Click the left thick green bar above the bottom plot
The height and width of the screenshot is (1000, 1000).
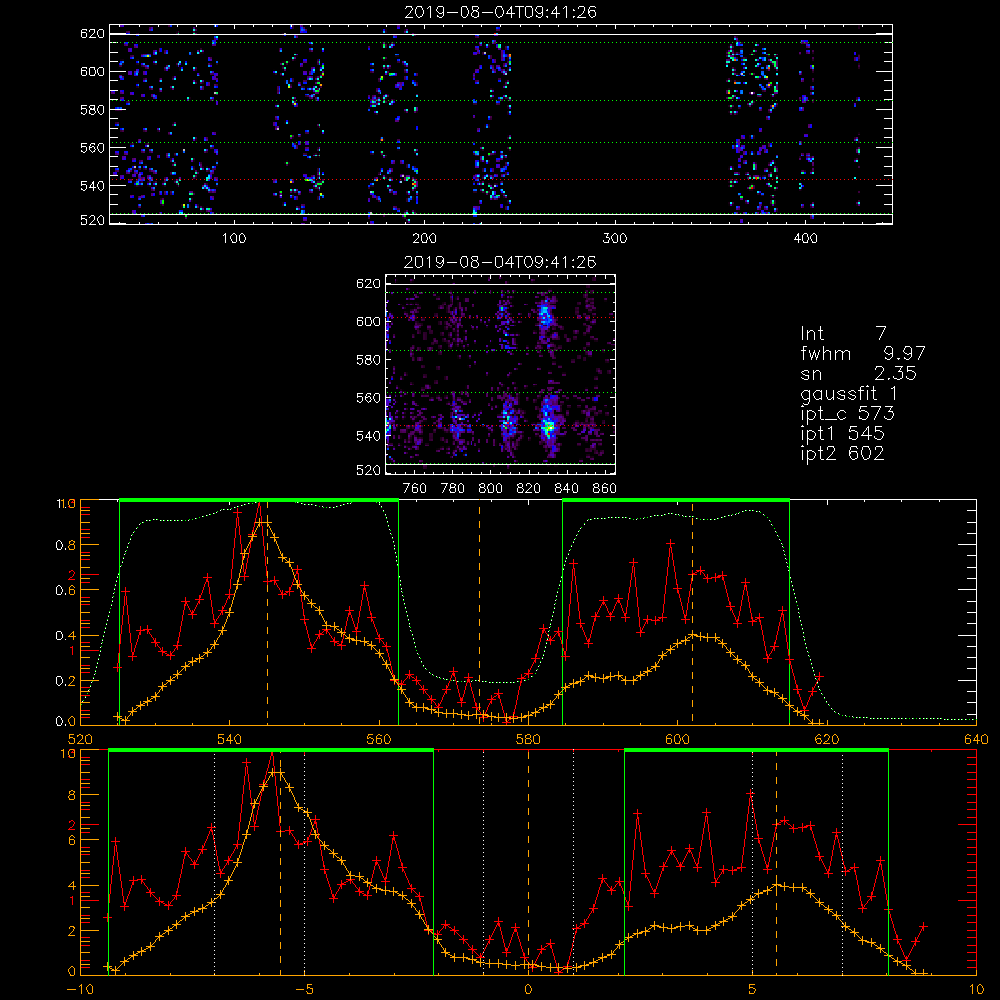coord(271,751)
